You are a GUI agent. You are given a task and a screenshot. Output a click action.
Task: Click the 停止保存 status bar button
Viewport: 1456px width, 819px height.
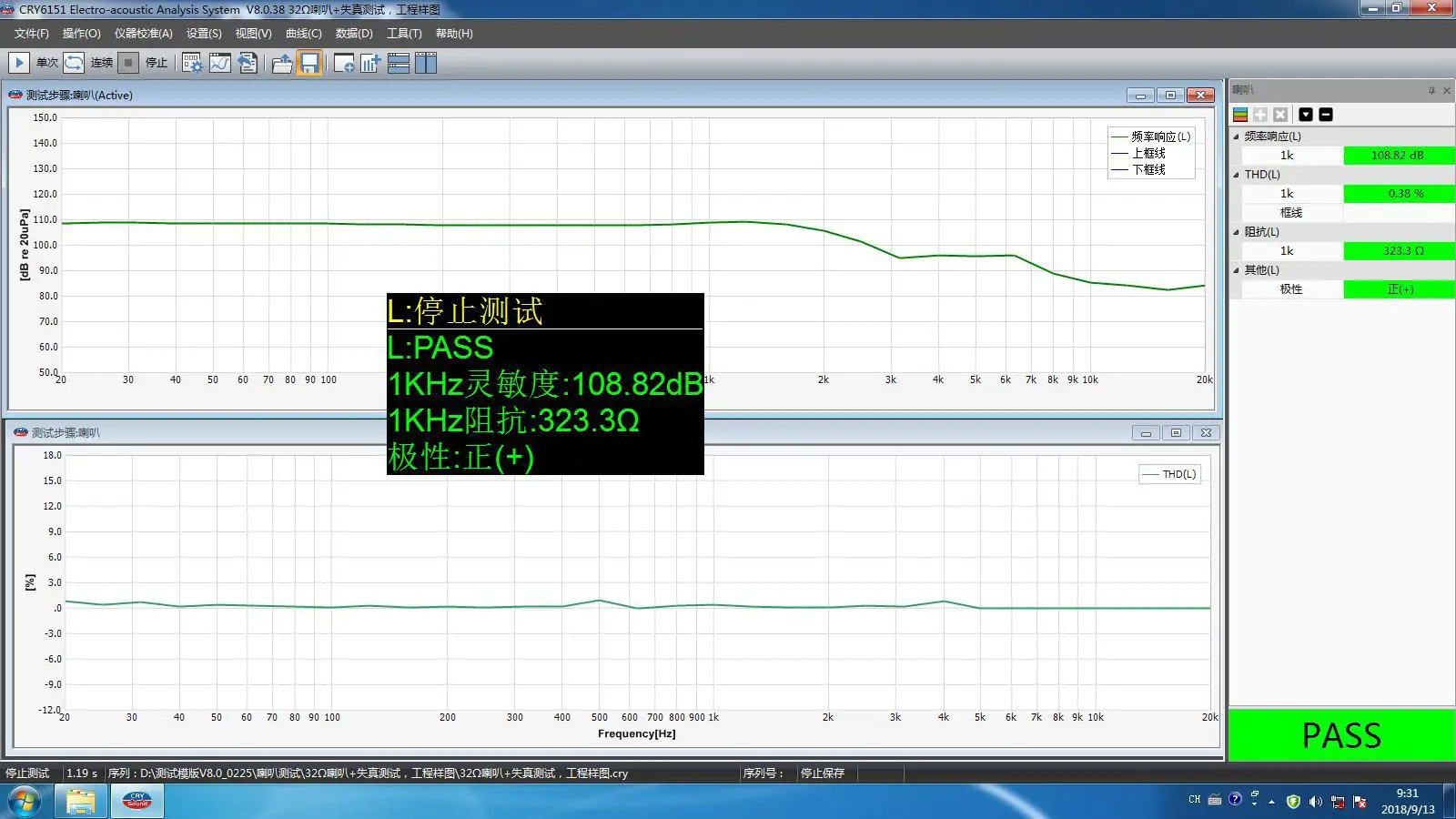823,773
